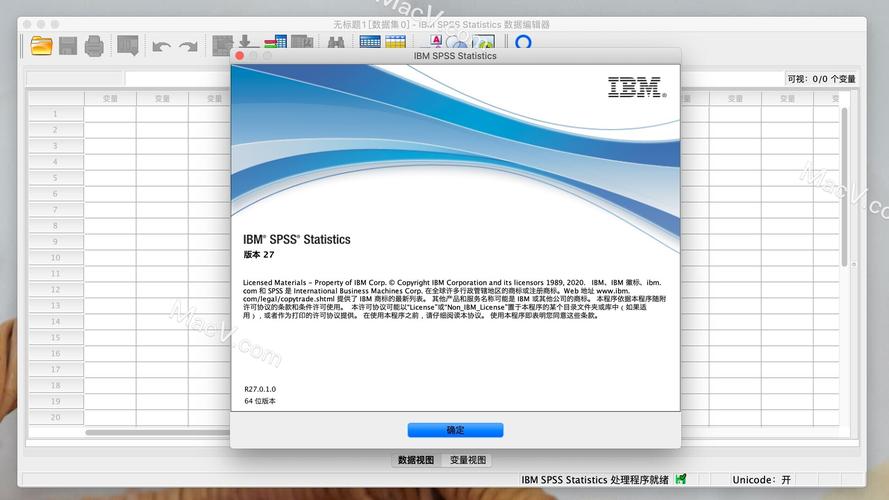The height and width of the screenshot is (500, 889).
Task: Redo the action using the toolbar arrow
Action: click(x=188, y=46)
